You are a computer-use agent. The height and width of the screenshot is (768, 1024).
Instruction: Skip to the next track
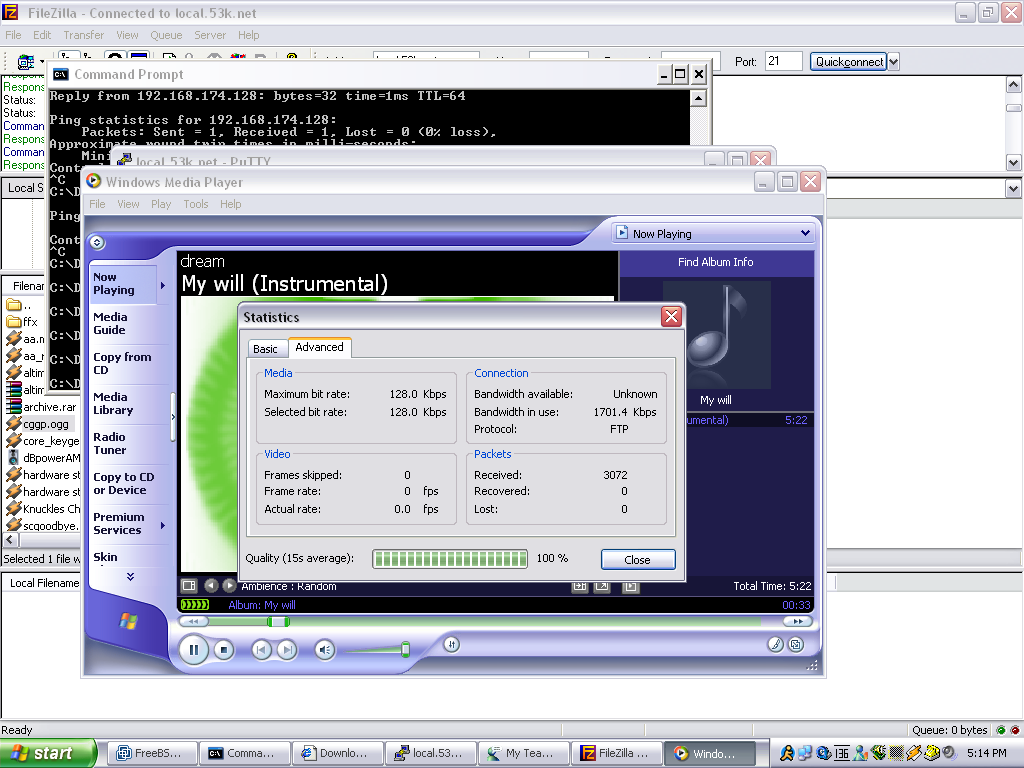(287, 650)
